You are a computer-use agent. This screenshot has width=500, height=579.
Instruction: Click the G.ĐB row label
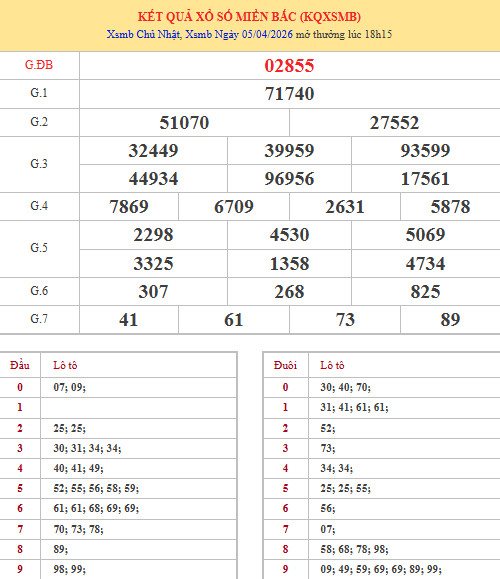click(39, 65)
